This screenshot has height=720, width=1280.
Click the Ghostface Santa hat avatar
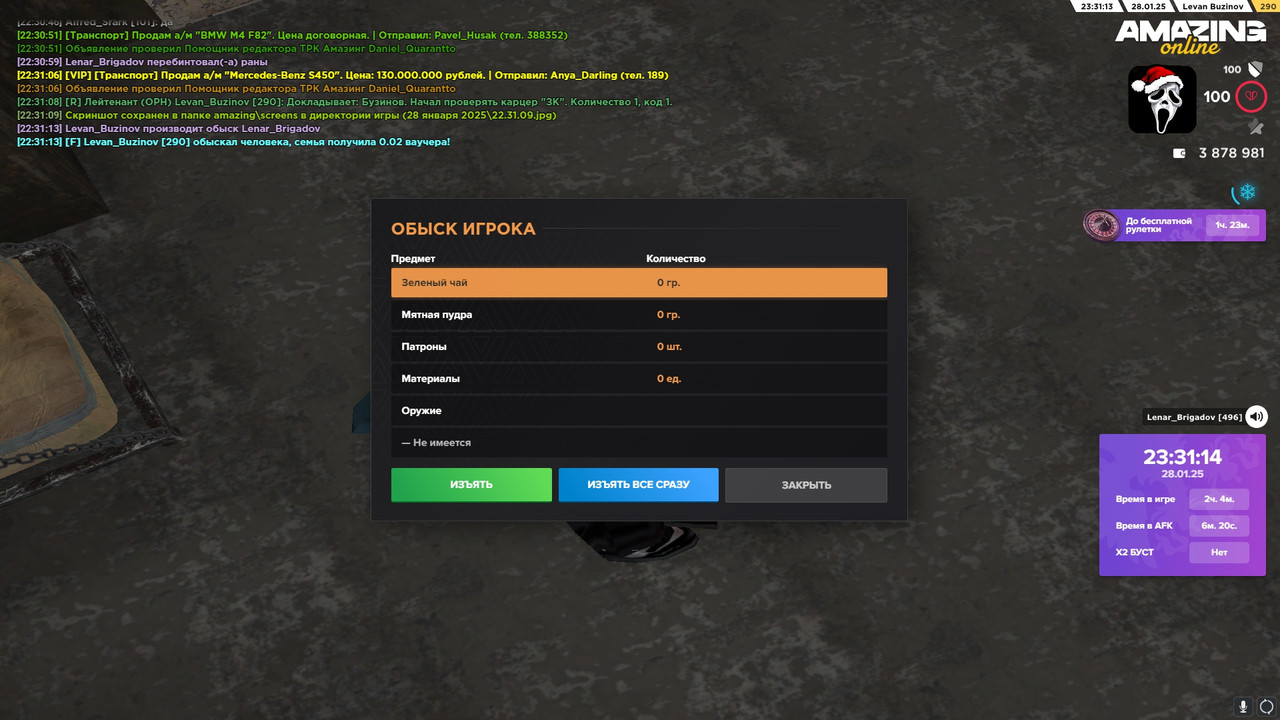pos(1162,99)
